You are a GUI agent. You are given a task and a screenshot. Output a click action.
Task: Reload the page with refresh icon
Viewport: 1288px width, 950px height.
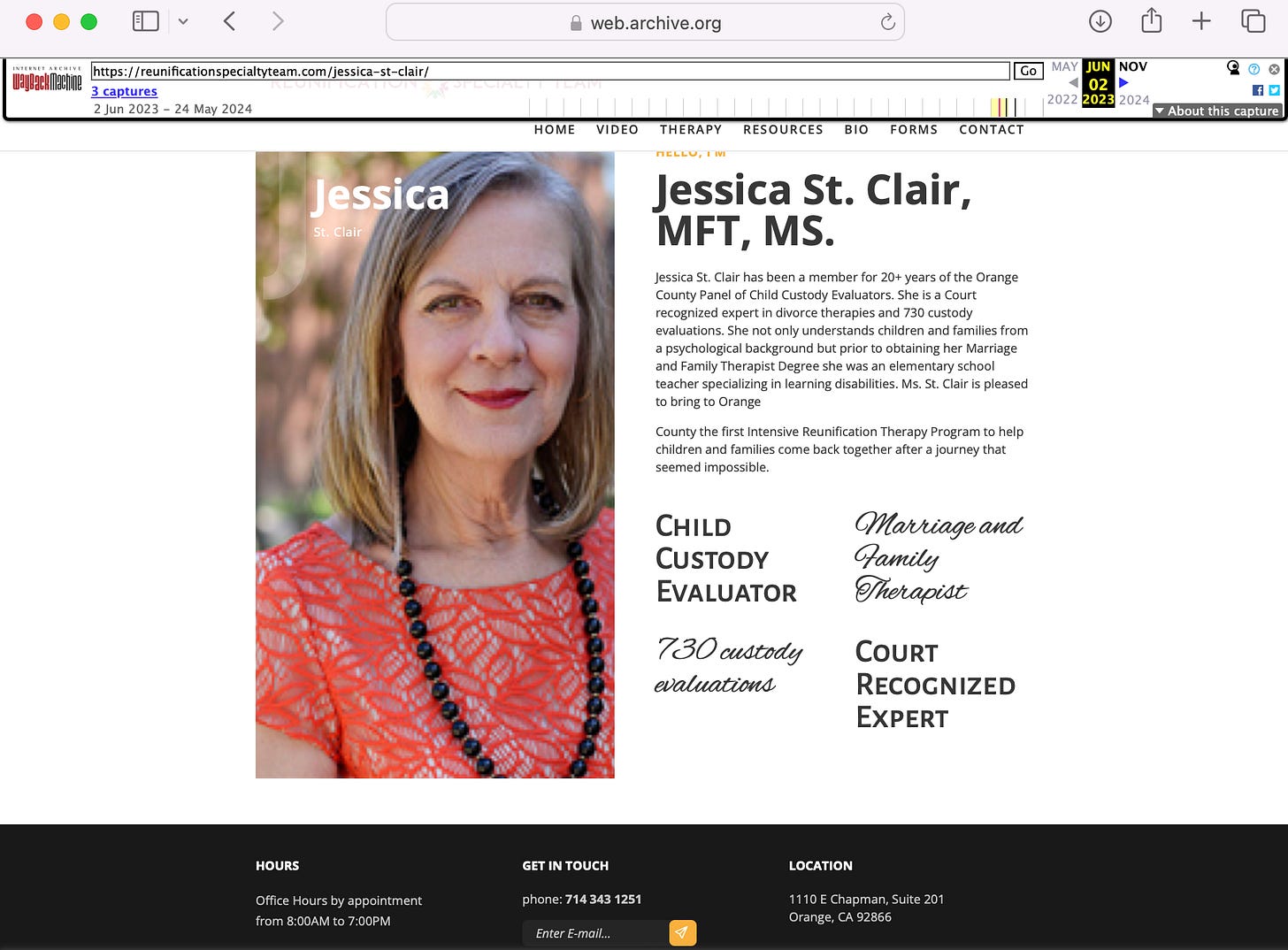coord(887,22)
